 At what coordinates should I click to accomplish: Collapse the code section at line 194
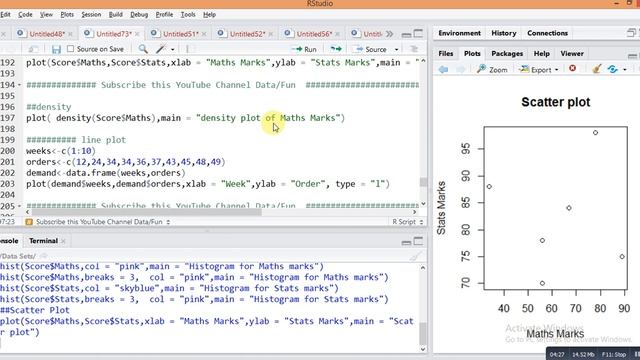coord(19,85)
